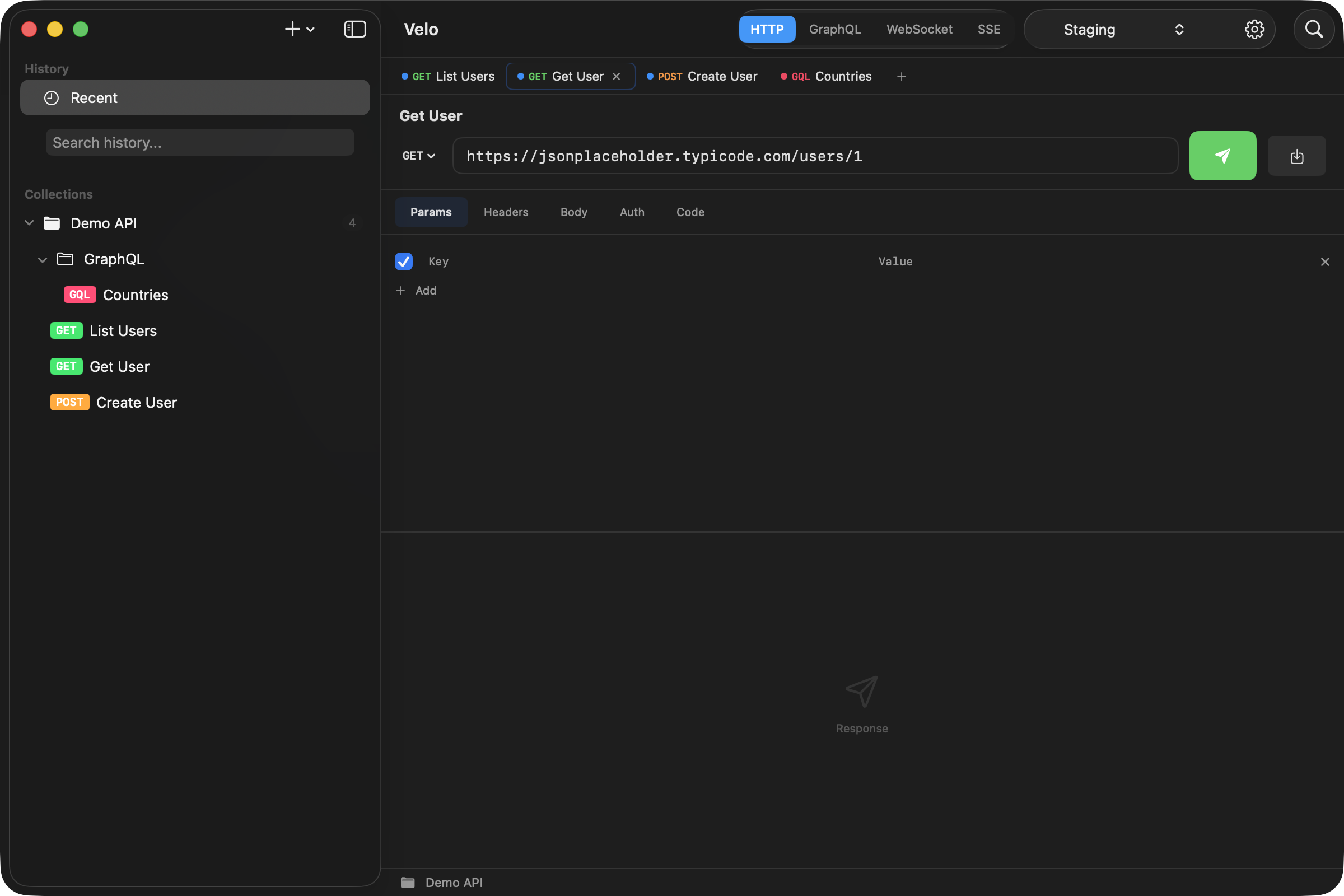
Task: Open List Users in the sidebar
Action: [123, 331]
